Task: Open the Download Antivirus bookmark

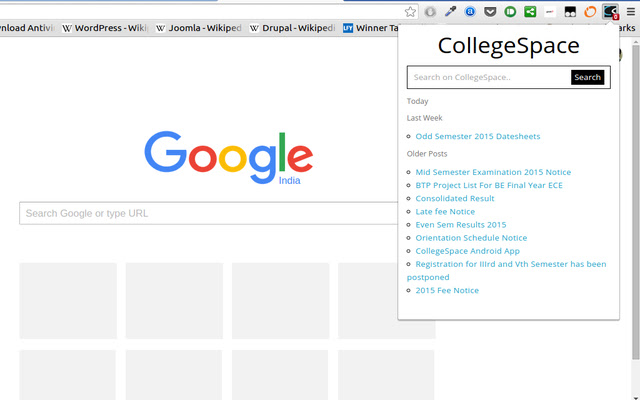Action: point(27,28)
